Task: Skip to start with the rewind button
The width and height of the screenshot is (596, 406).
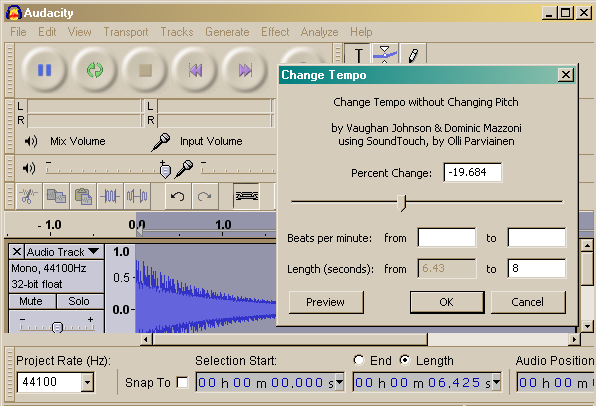Action: (195, 70)
